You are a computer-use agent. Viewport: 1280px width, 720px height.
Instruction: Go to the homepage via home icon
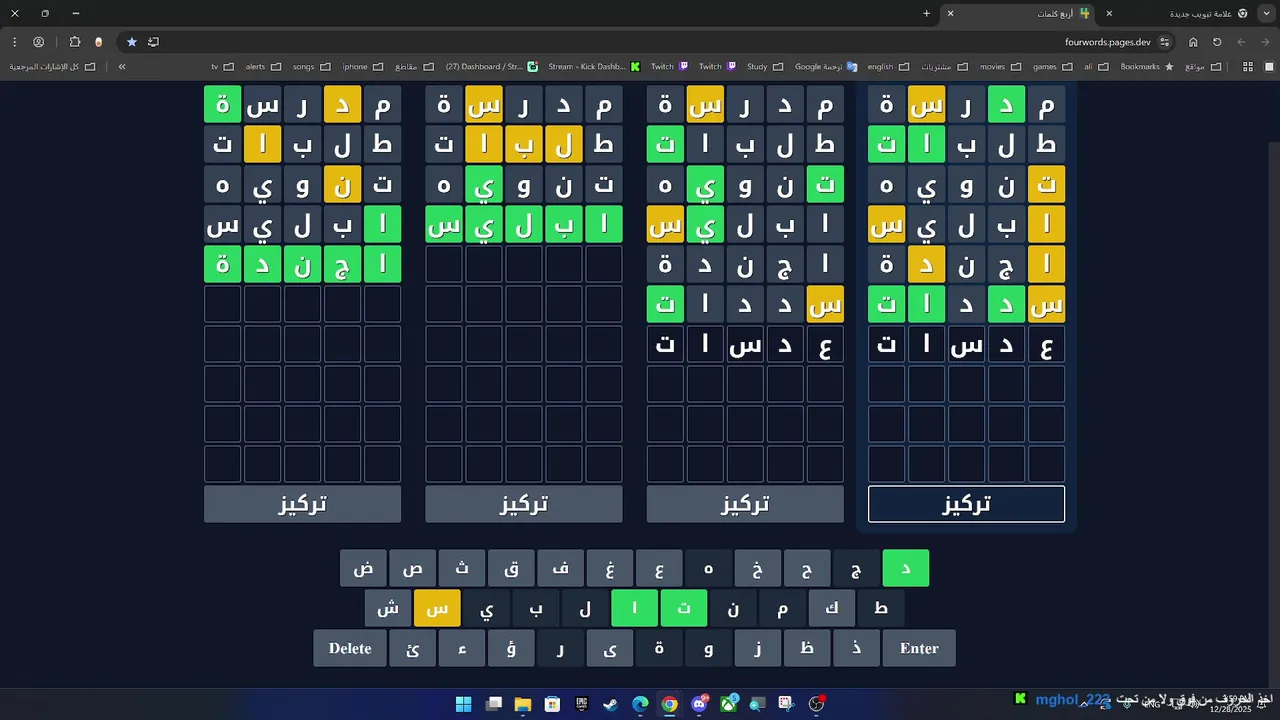click(1193, 42)
